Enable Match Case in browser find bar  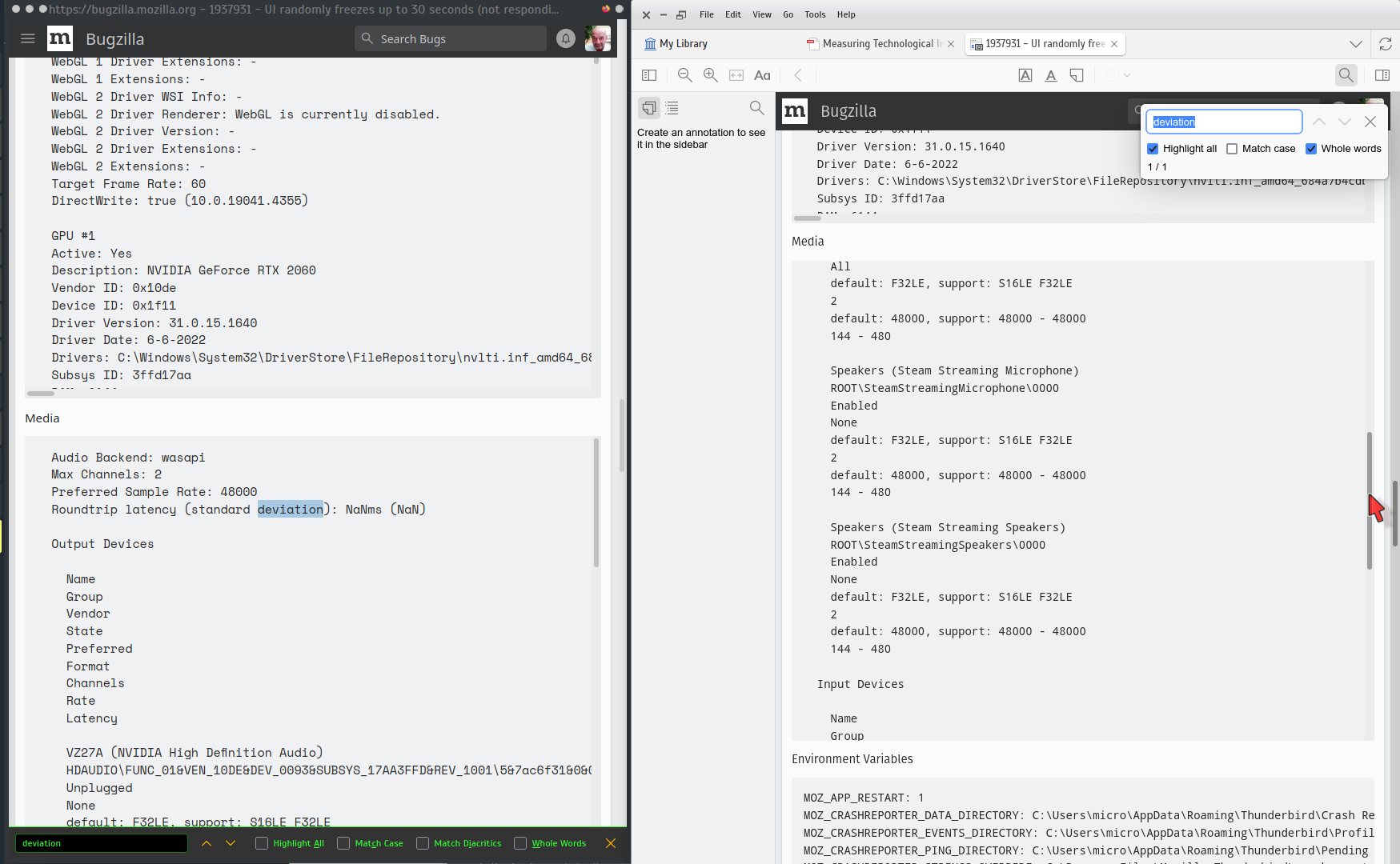[x=343, y=843]
